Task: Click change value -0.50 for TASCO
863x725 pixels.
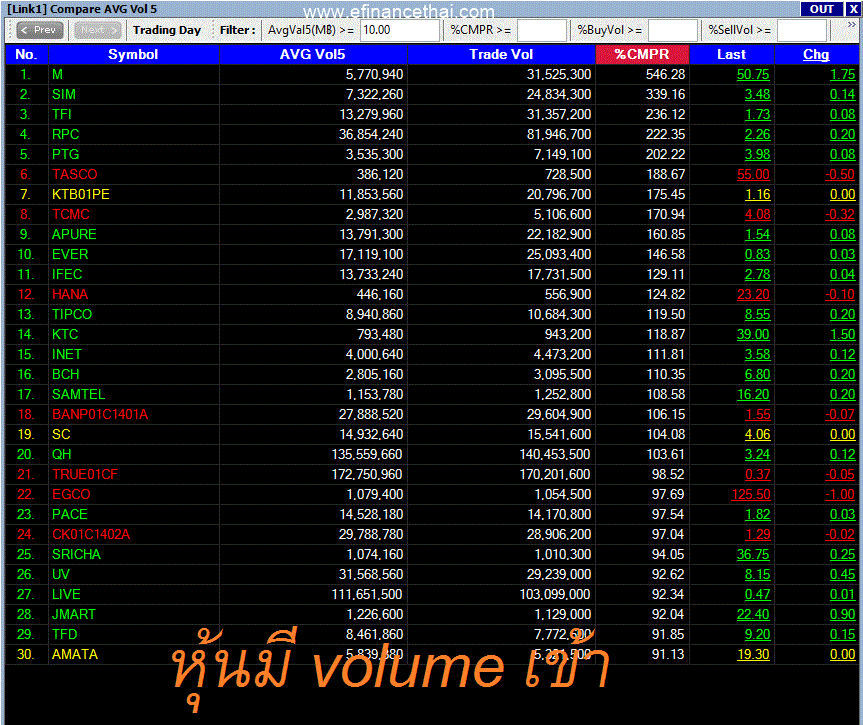Action: point(840,175)
